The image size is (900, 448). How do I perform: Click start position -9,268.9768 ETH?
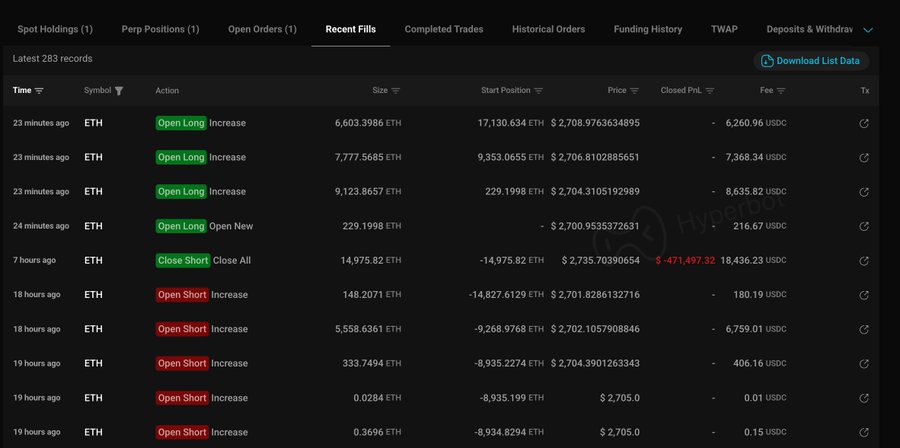click(509, 329)
